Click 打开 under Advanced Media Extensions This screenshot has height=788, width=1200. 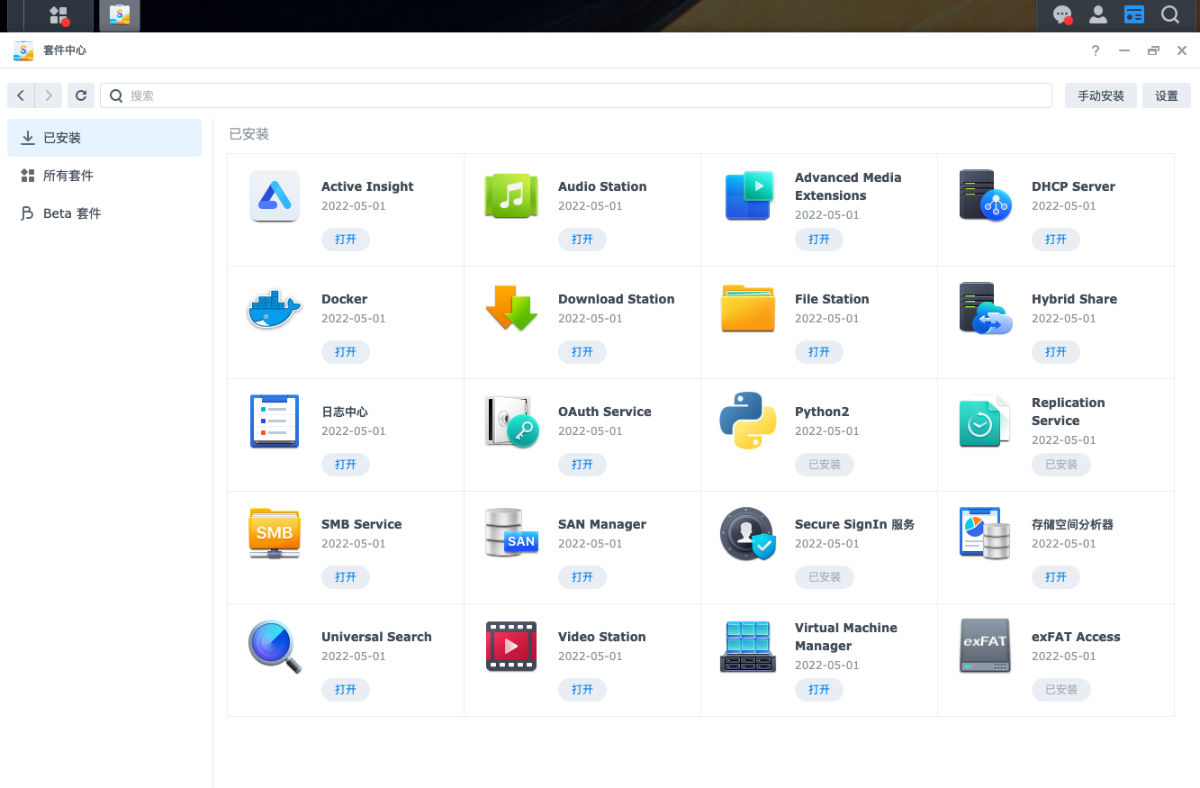[x=819, y=239]
